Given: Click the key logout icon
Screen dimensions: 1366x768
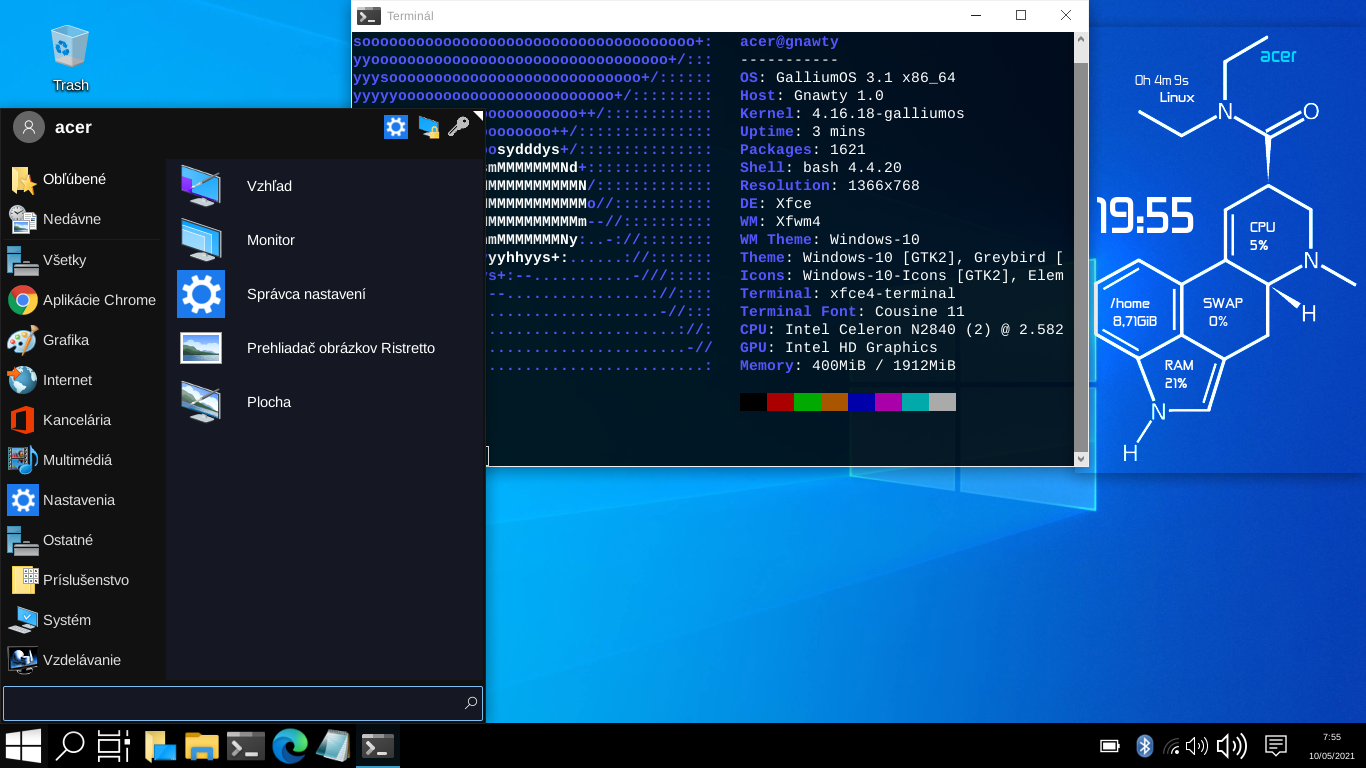Looking at the screenshot, I should pos(459,127).
